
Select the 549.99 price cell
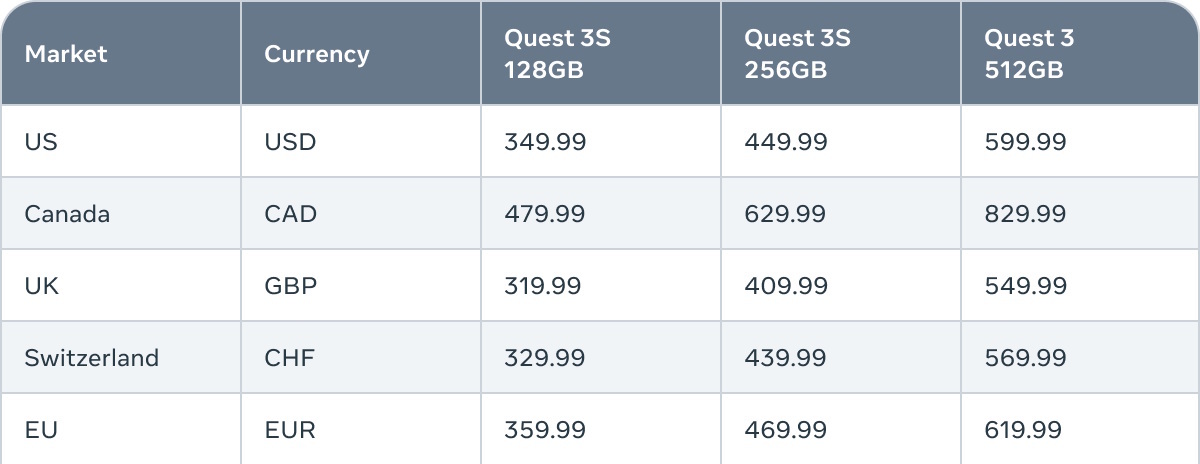coord(1025,286)
